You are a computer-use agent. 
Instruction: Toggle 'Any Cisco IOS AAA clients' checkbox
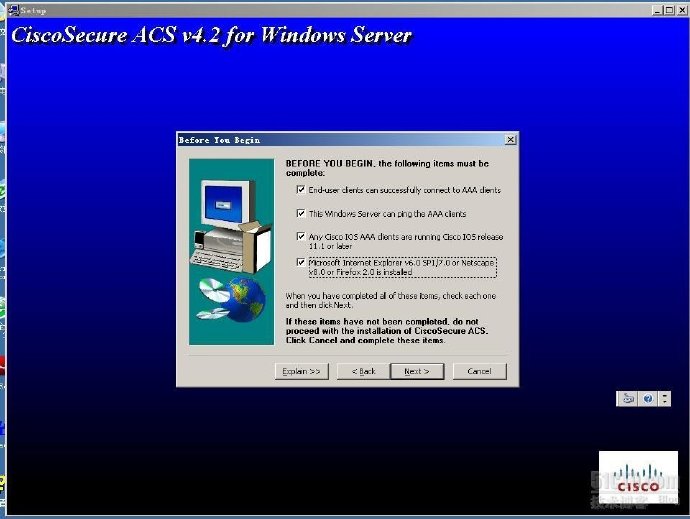301,236
